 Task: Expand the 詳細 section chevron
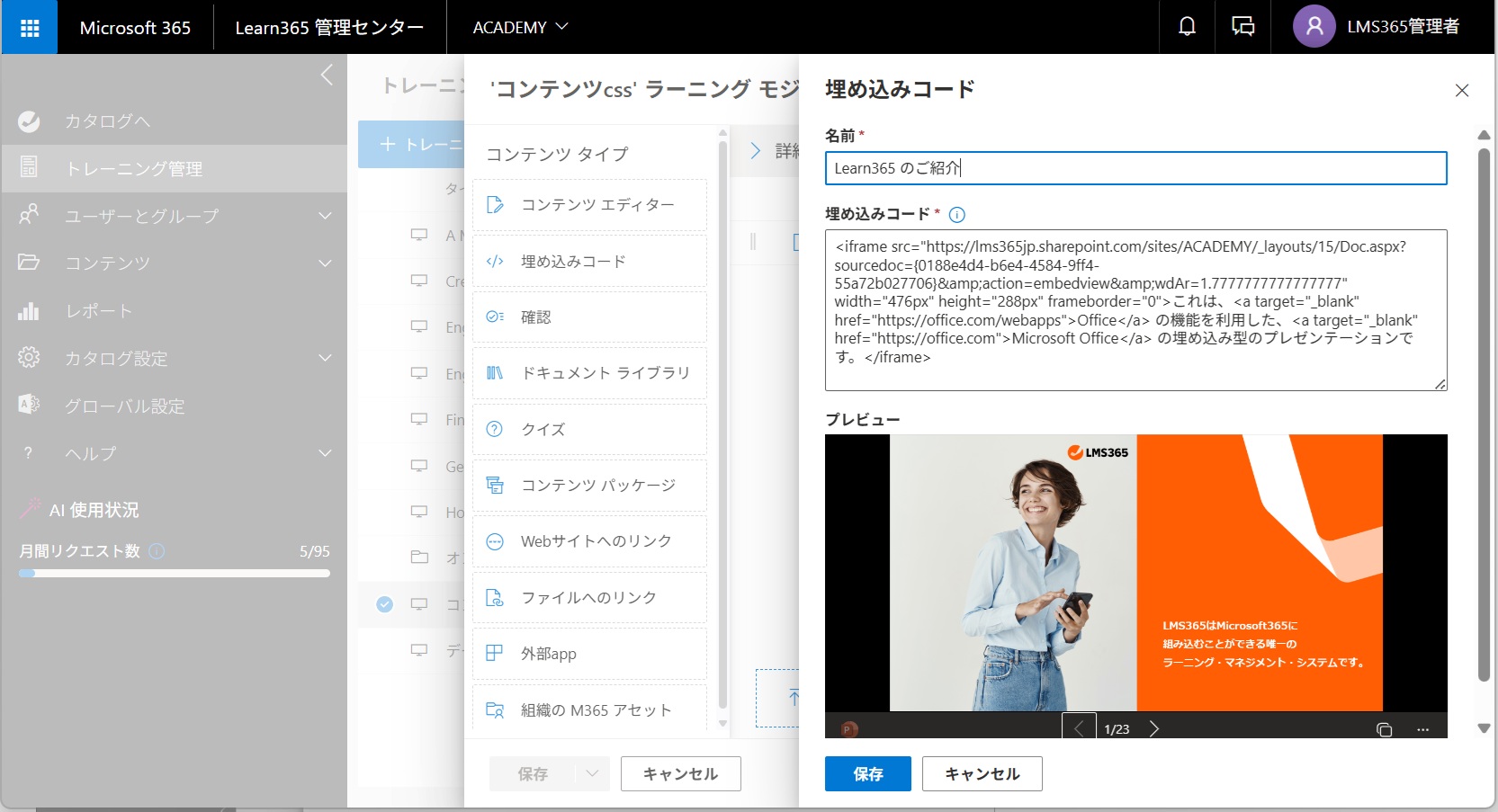point(756,151)
